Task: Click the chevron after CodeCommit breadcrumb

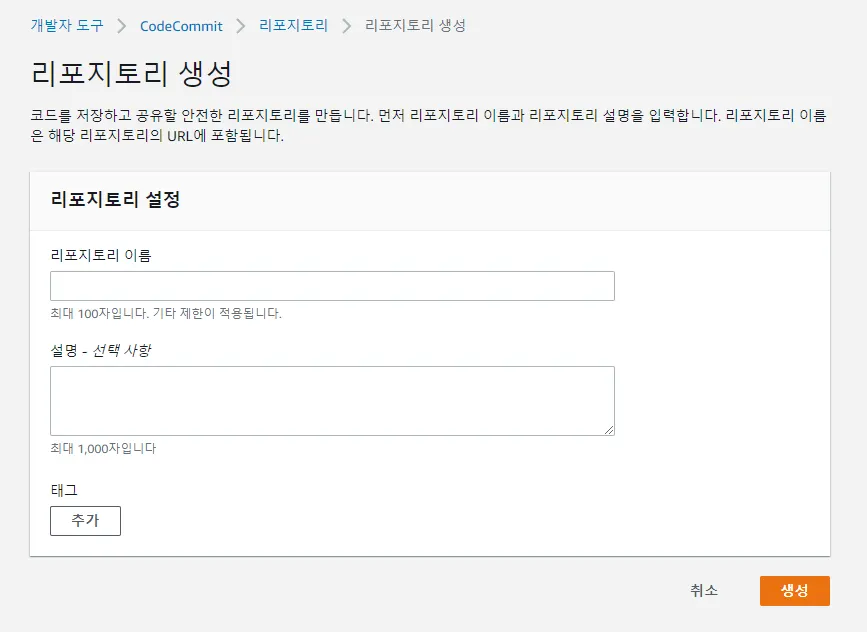Action: pyautogui.click(x=240, y=26)
